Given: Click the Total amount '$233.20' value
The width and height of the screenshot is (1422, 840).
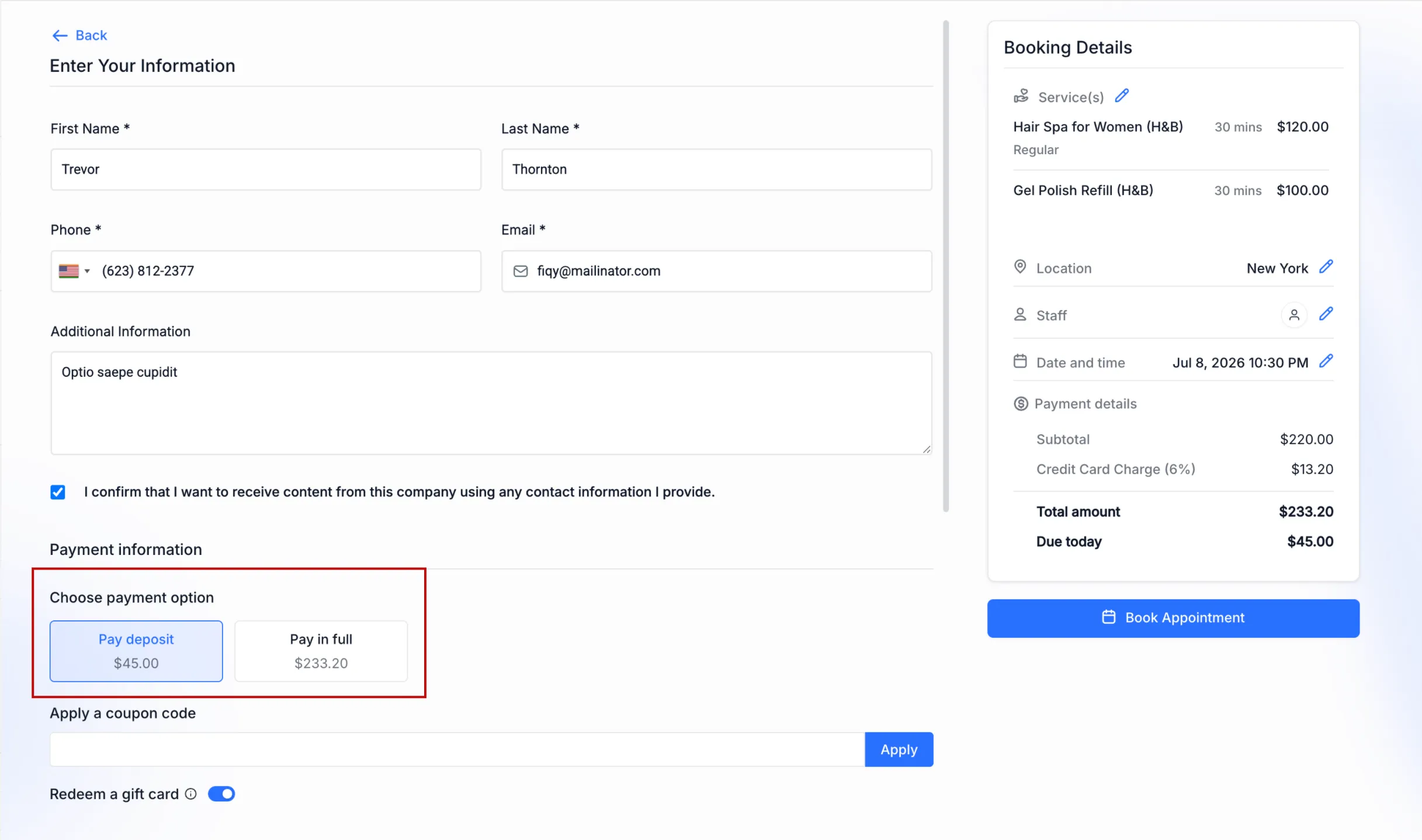Looking at the screenshot, I should tap(1306, 512).
